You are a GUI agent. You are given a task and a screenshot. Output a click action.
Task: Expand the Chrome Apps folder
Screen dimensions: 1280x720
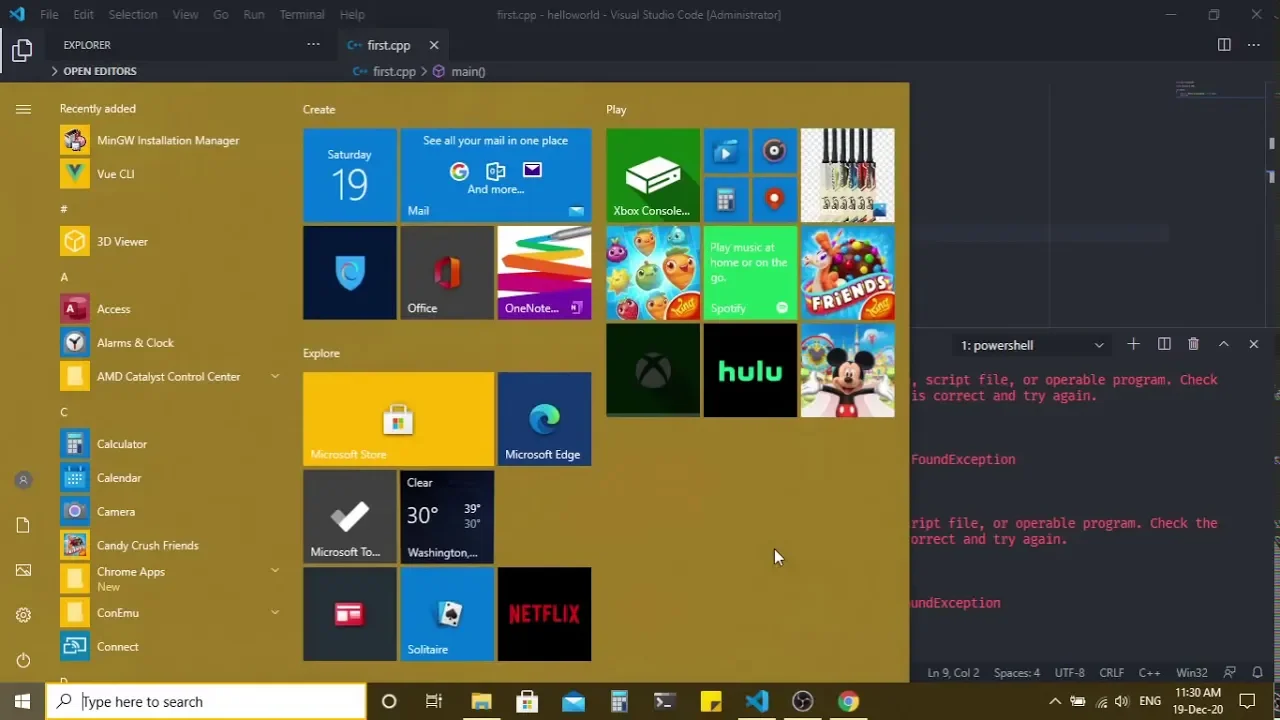(x=274, y=571)
